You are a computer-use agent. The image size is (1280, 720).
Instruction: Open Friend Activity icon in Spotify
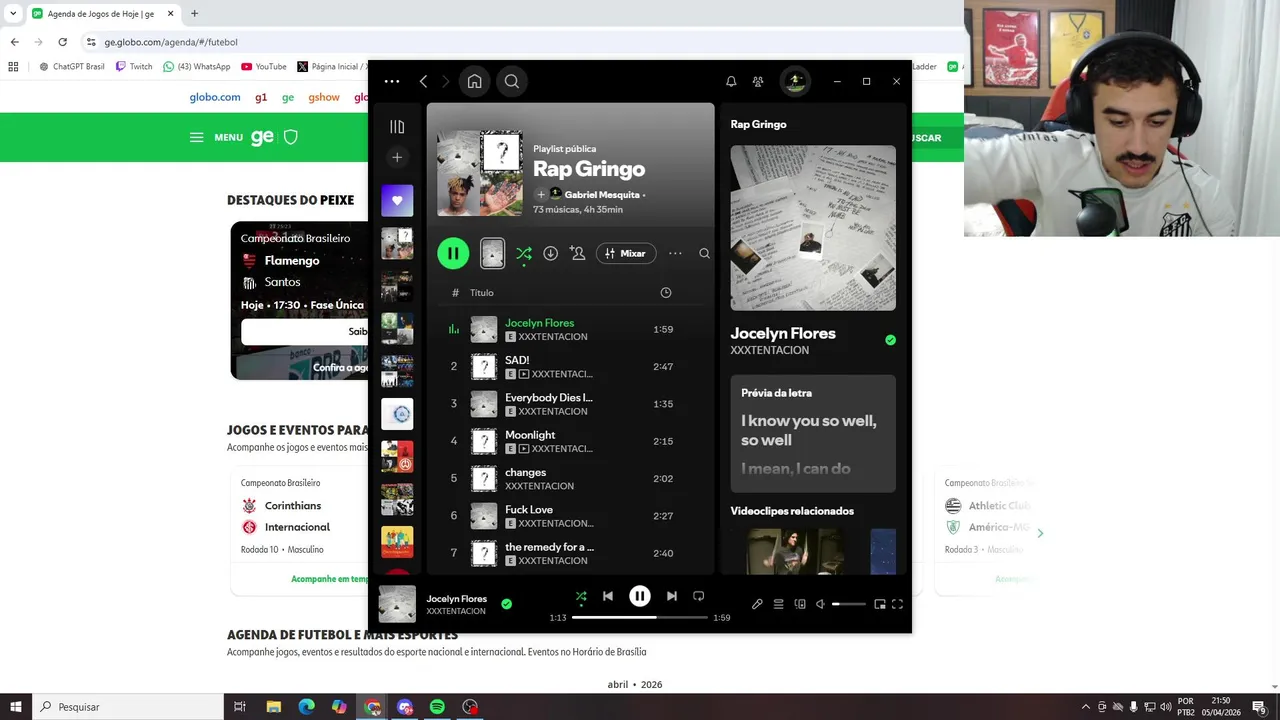tap(758, 82)
